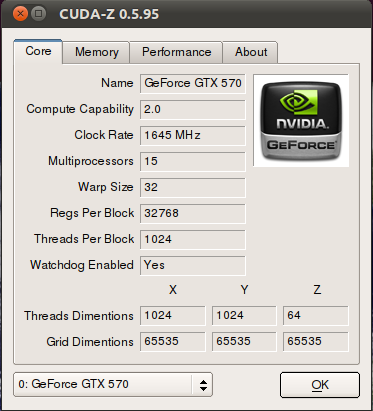Click the Regs Per Block value 32768
Image resolution: width=373 pixels, height=411 pixels.
coord(193,213)
